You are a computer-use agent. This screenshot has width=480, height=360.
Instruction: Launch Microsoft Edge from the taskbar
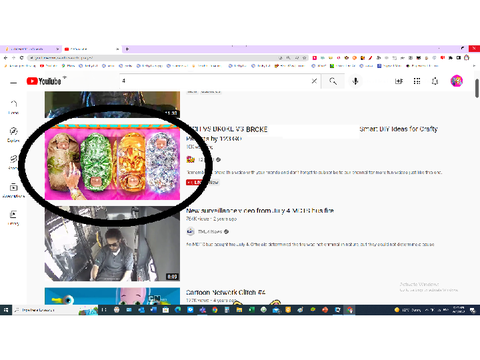point(178,310)
